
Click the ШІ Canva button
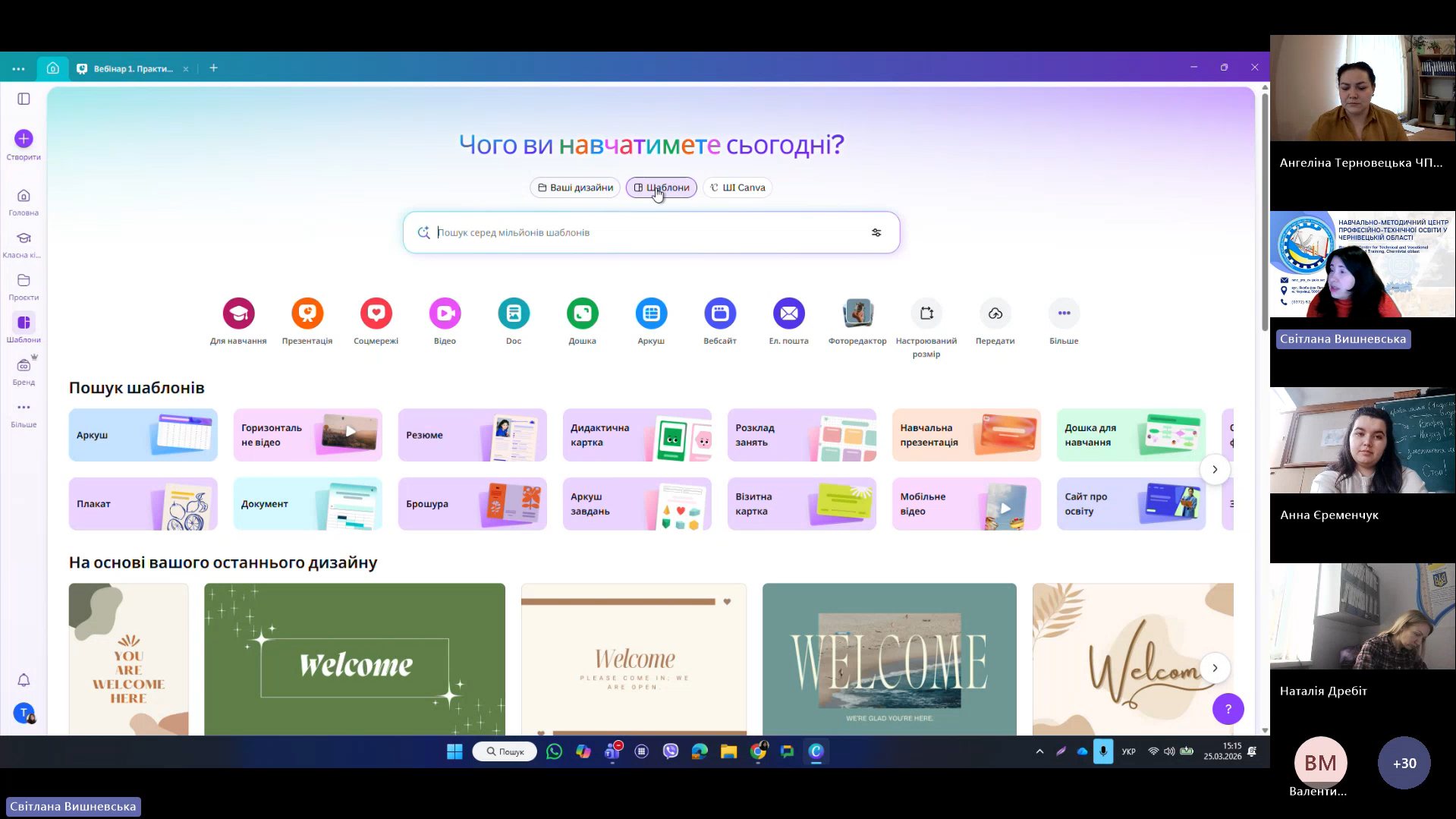point(737,187)
